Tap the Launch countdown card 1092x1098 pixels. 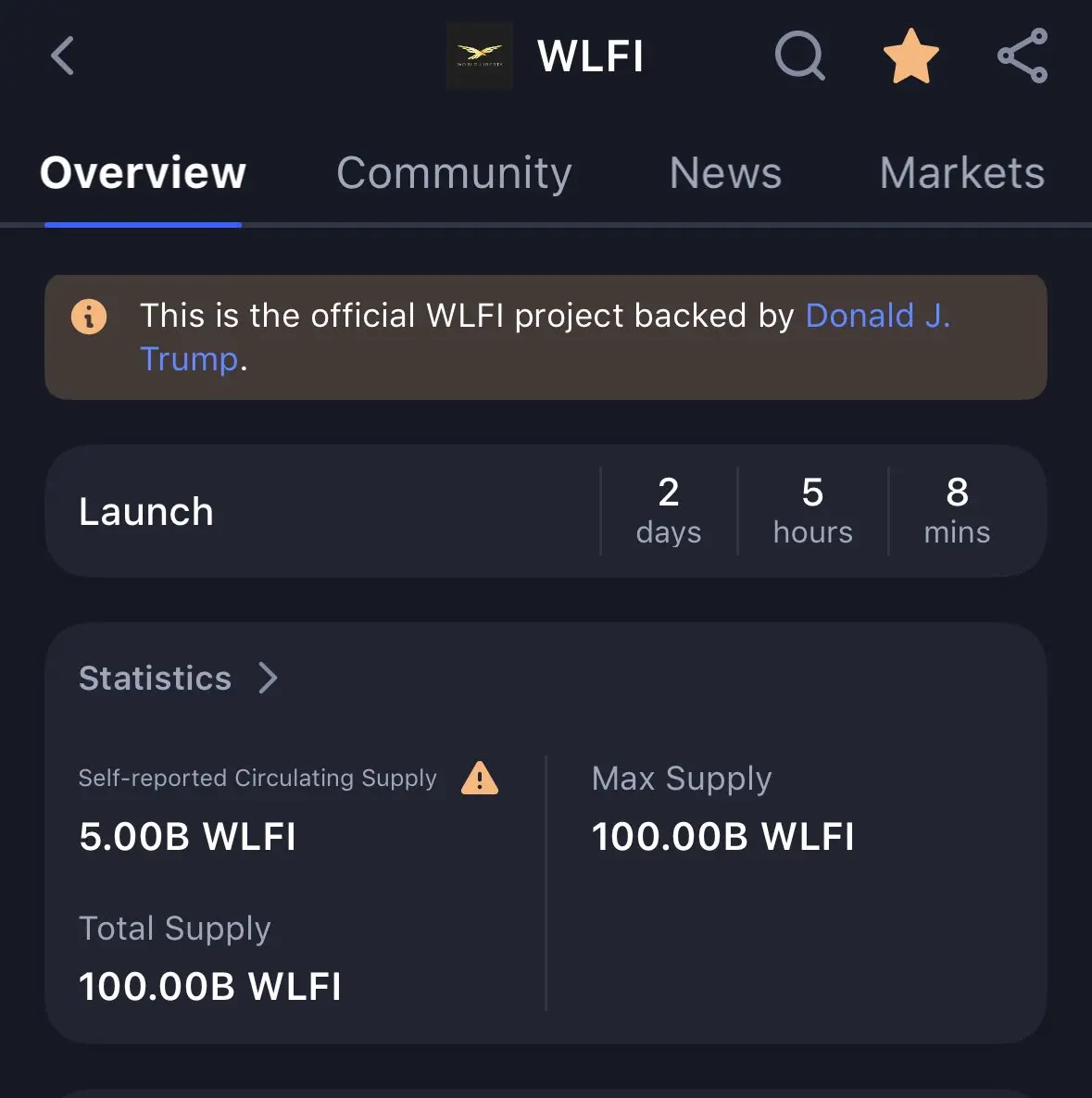tap(546, 511)
